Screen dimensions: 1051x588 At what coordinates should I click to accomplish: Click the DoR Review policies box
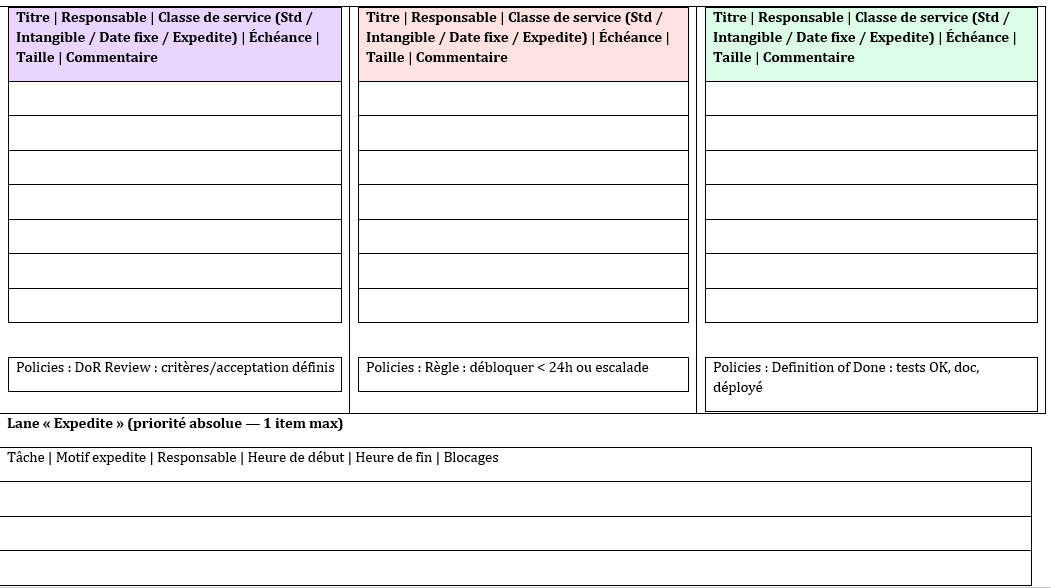coord(175,374)
